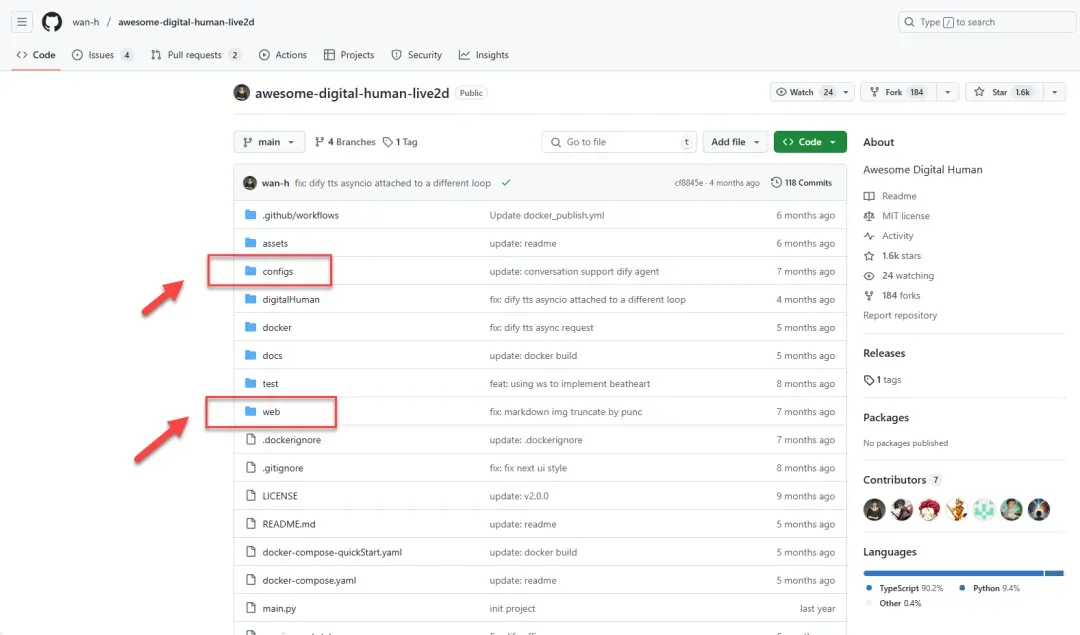The height and width of the screenshot is (635, 1080).
Task: Open the LICENSE file
Action: [x=280, y=496]
